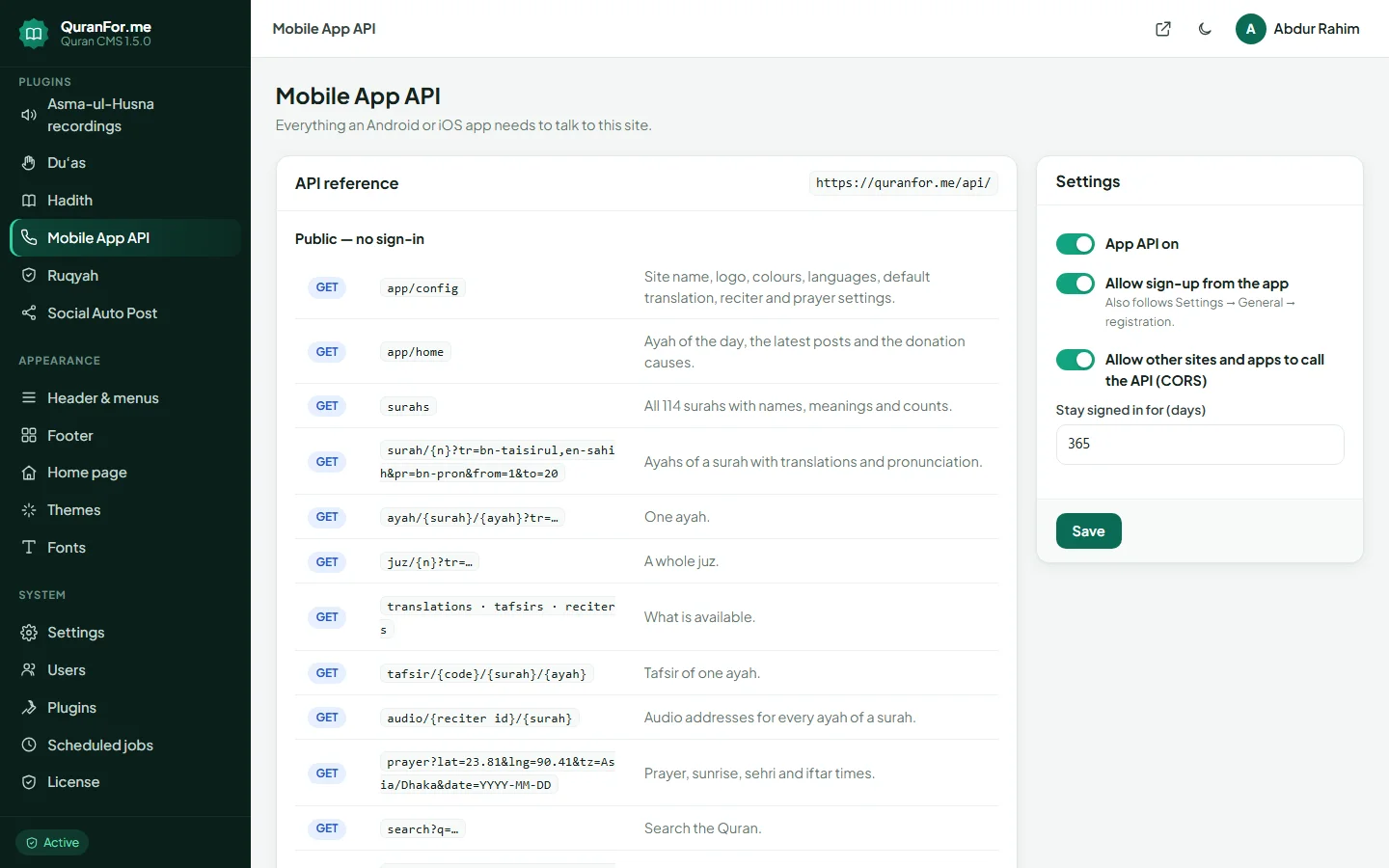Click the grid icon next to Footer
The height and width of the screenshot is (868, 1389).
click(x=29, y=435)
